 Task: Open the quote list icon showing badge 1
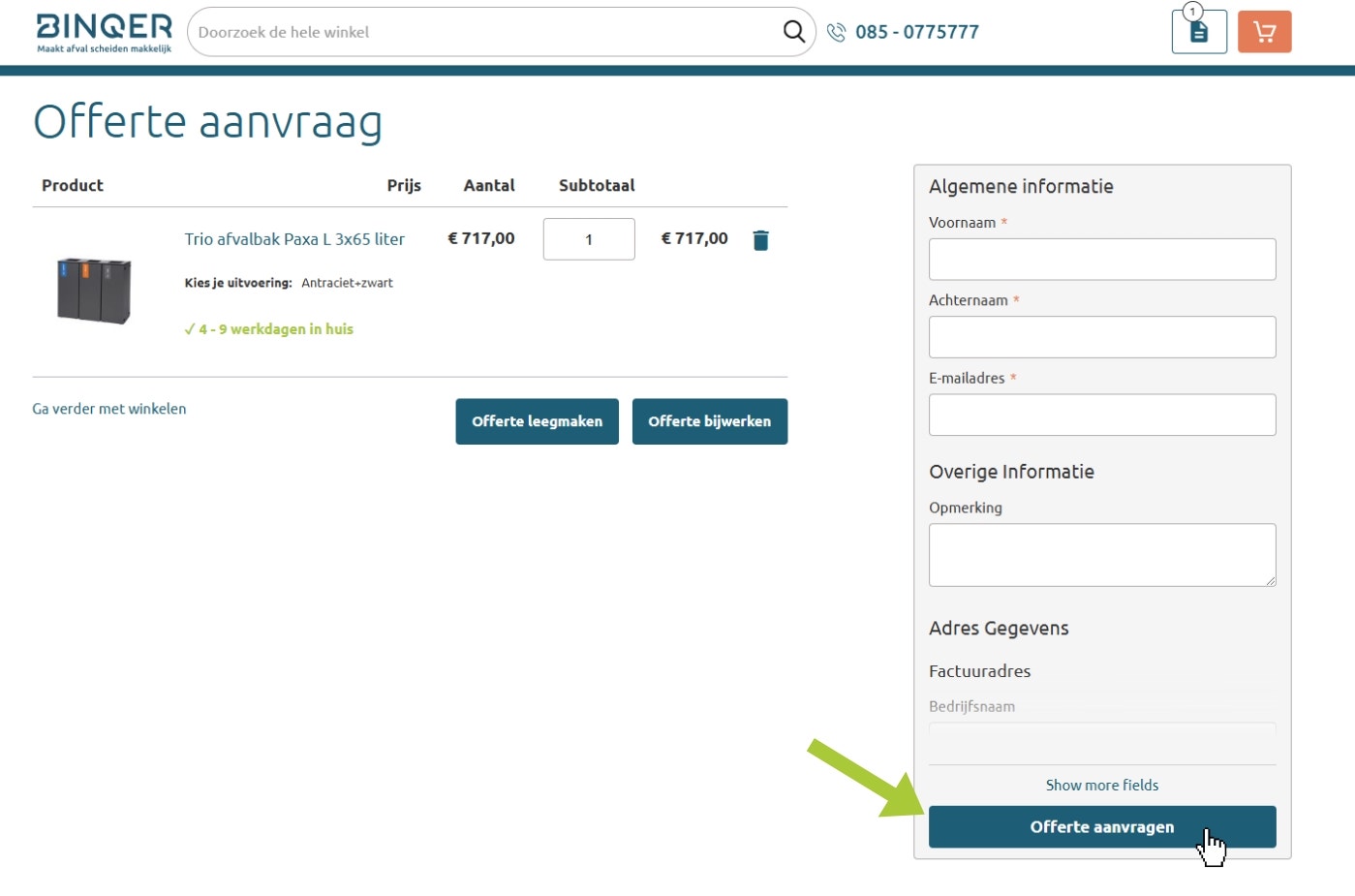(x=1198, y=31)
